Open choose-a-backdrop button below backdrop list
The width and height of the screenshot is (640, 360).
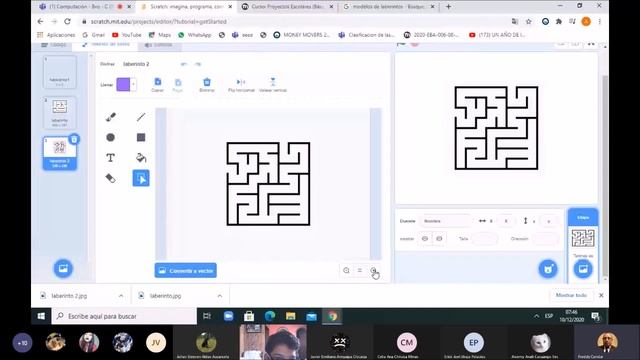(x=63, y=268)
